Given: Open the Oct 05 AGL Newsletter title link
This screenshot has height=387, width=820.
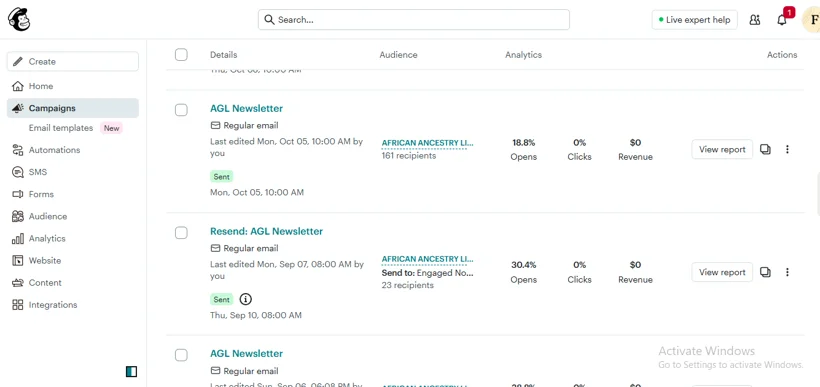Looking at the screenshot, I should pyautogui.click(x=246, y=109).
